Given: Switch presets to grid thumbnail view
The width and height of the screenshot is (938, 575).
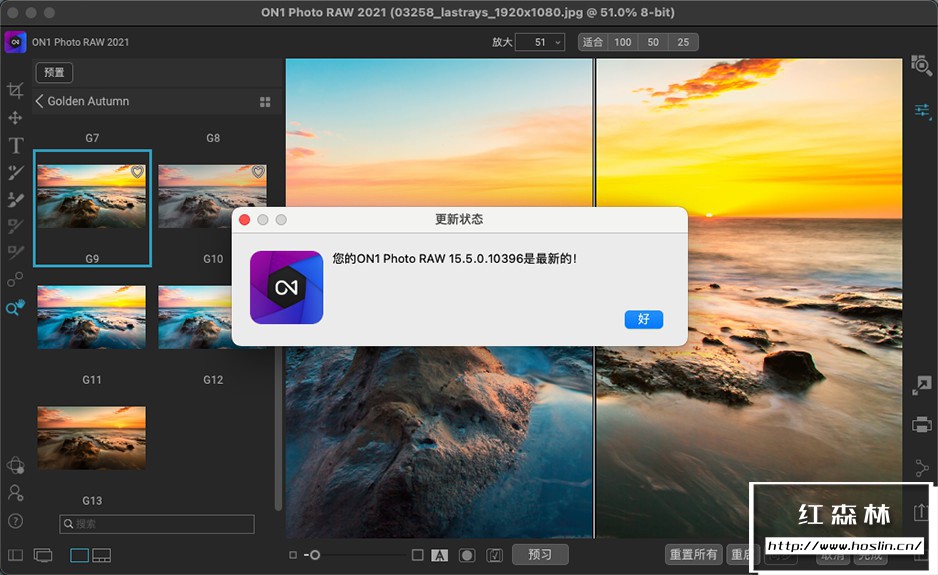Looking at the screenshot, I should [265, 102].
